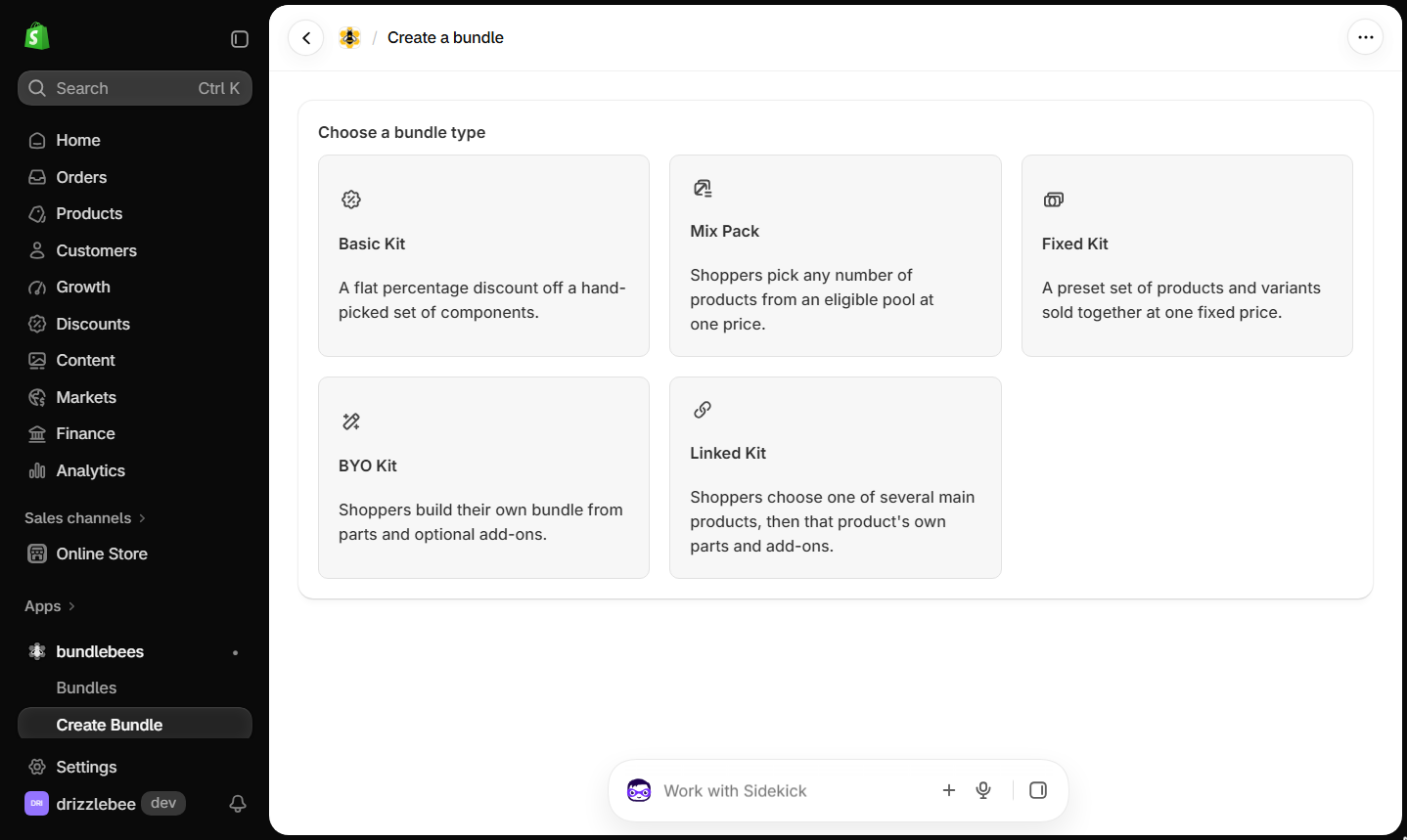Choose the Basic Kit bundle type
Image resolution: width=1407 pixels, height=840 pixels.
point(484,256)
